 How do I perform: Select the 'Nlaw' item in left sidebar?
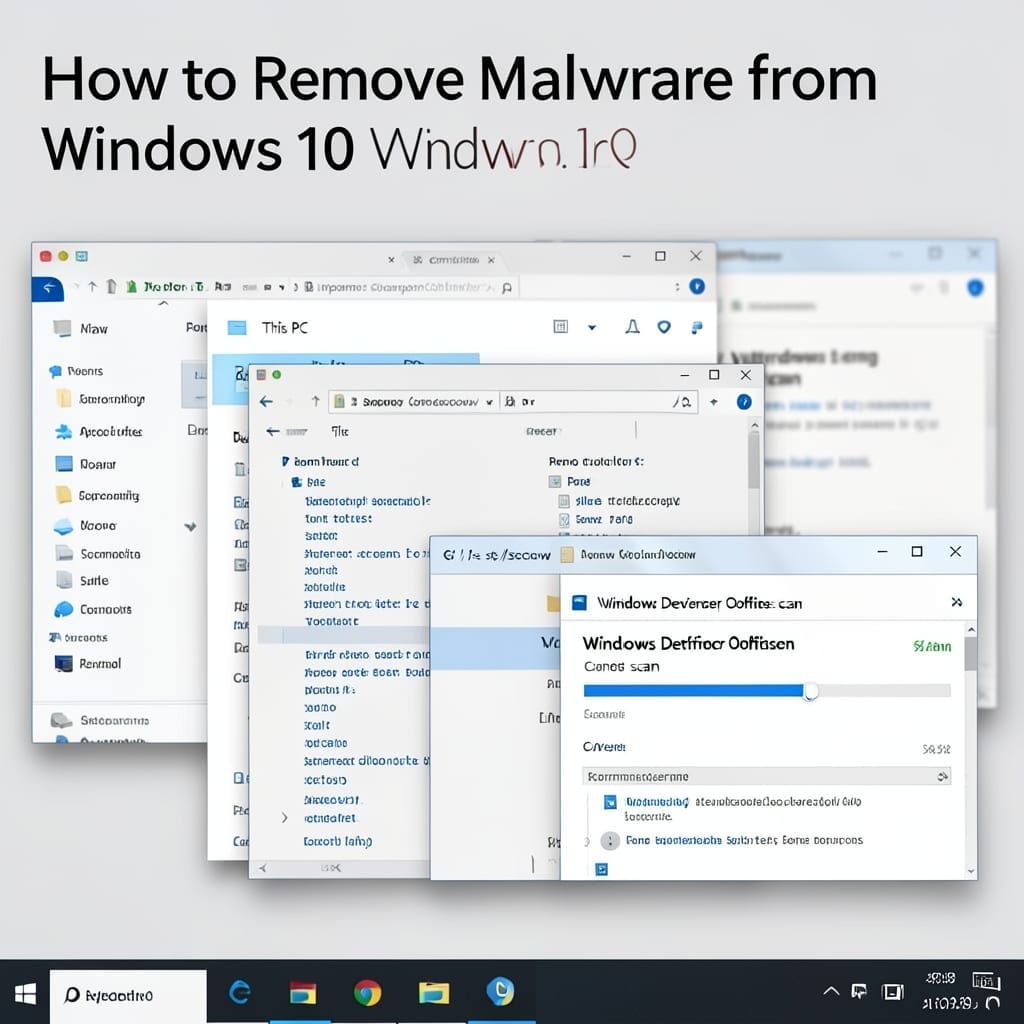(x=81, y=328)
